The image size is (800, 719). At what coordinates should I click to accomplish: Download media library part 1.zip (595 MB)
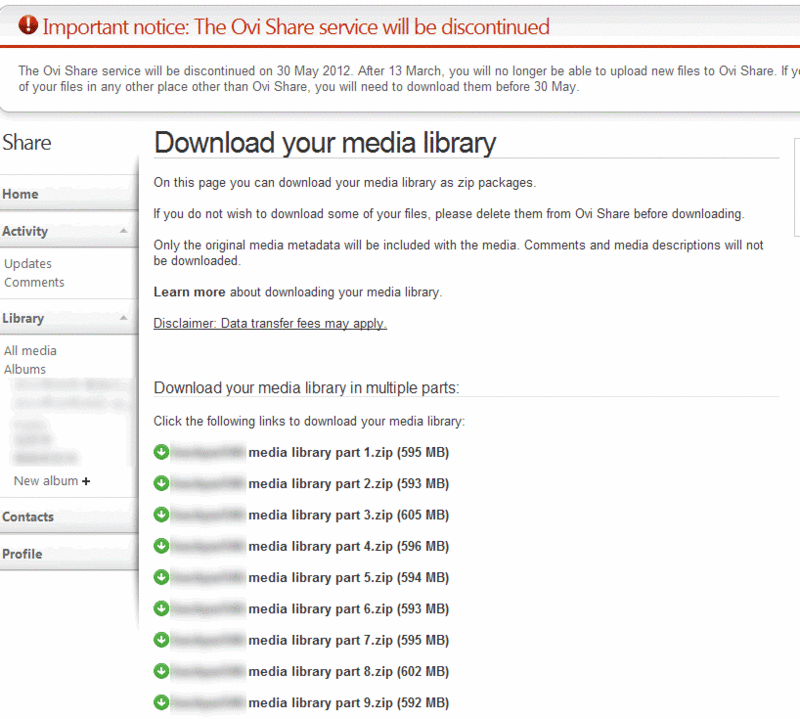pyautogui.click(x=348, y=453)
